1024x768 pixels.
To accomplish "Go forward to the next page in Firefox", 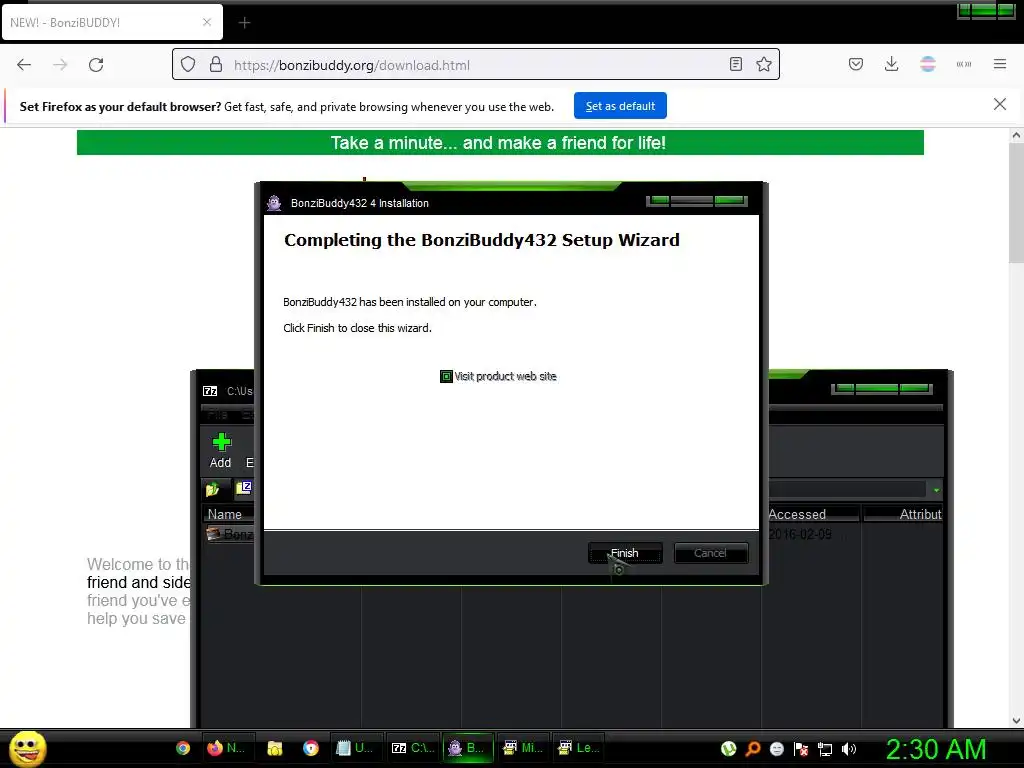I will pyautogui.click(x=60, y=65).
